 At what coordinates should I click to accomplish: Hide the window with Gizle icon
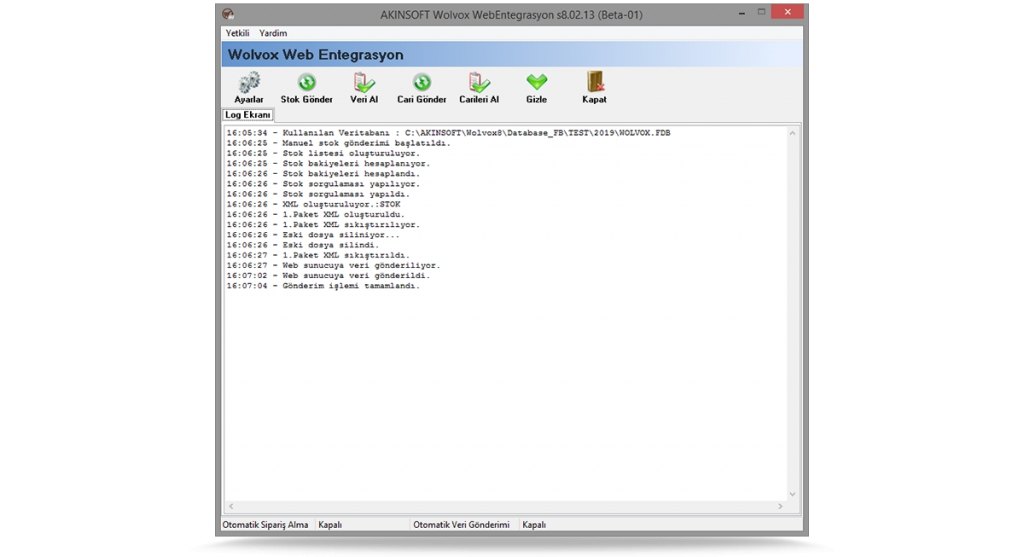click(536, 82)
